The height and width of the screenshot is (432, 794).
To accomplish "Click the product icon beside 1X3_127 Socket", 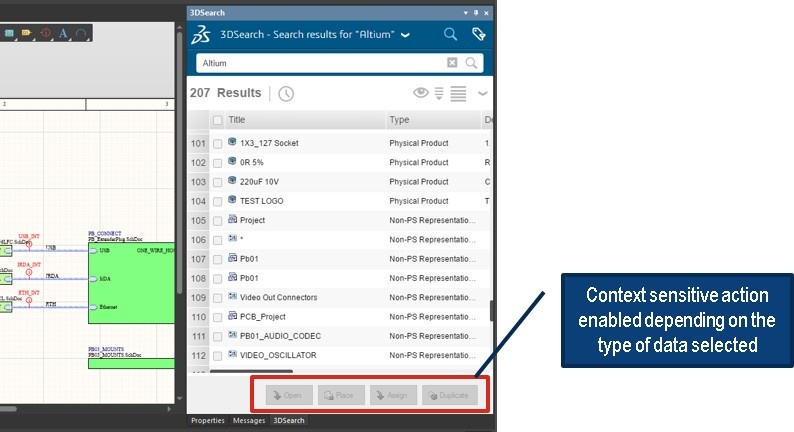I will [x=232, y=142].
